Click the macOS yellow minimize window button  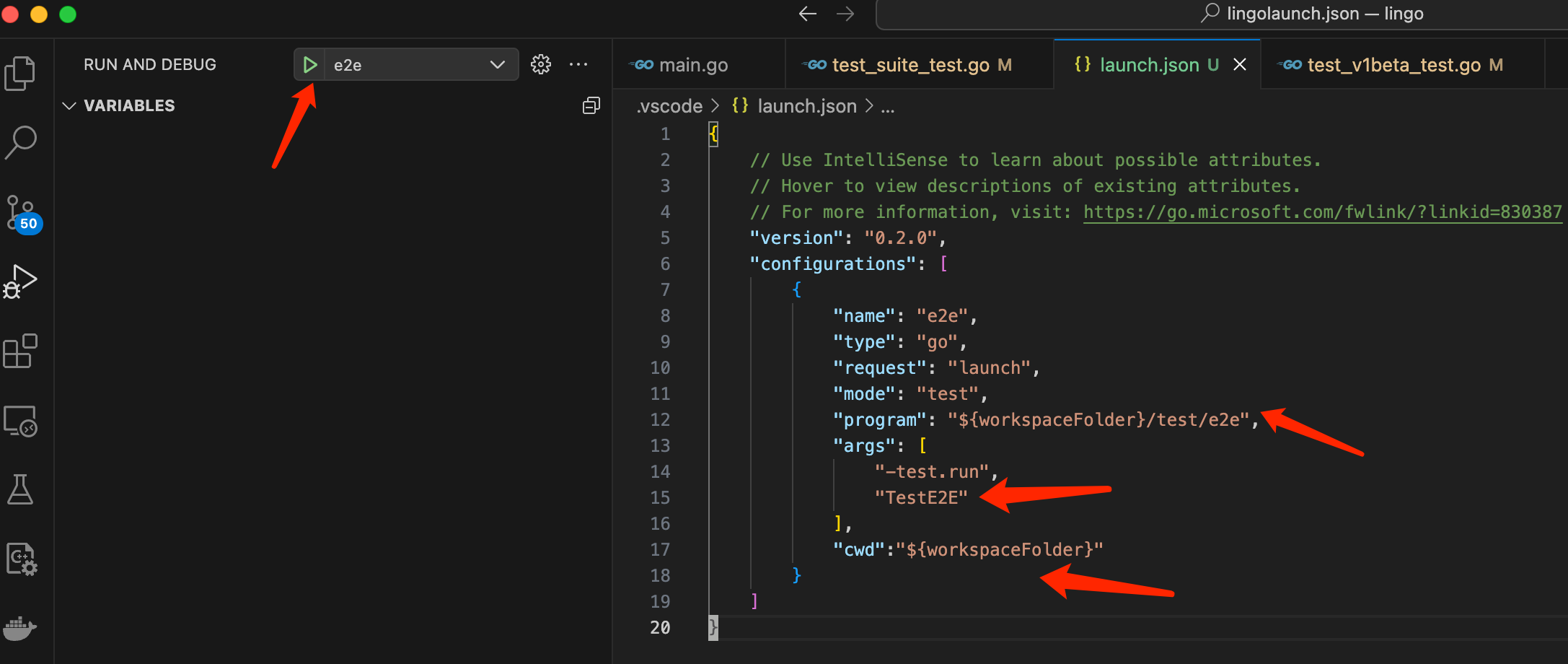tap(39, 14)
